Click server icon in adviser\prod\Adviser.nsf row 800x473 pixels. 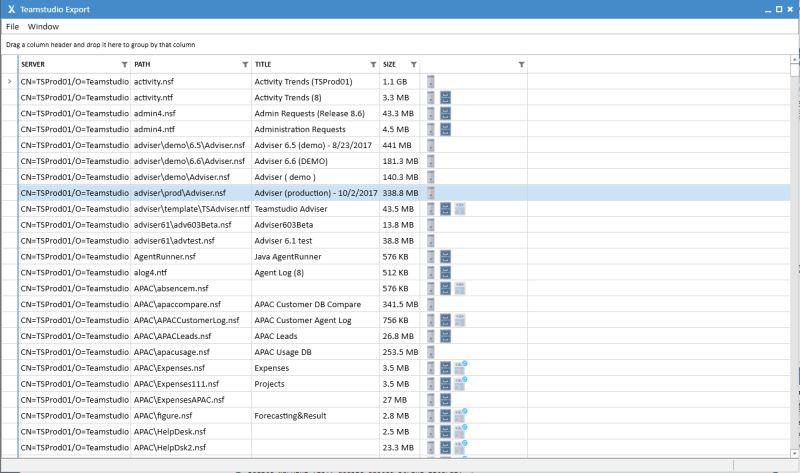tap(431, 193)
